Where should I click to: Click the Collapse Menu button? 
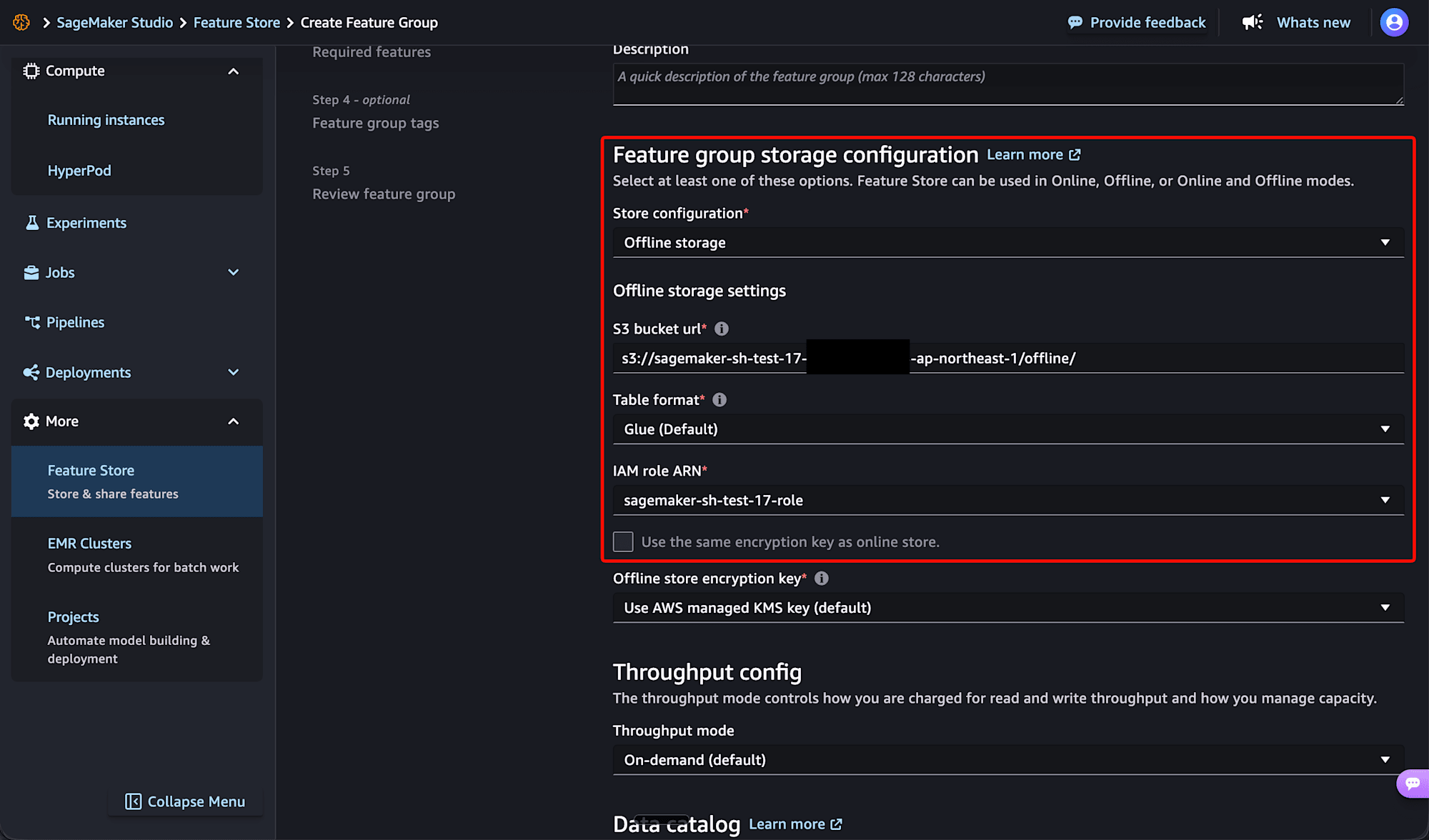(185, 801)
